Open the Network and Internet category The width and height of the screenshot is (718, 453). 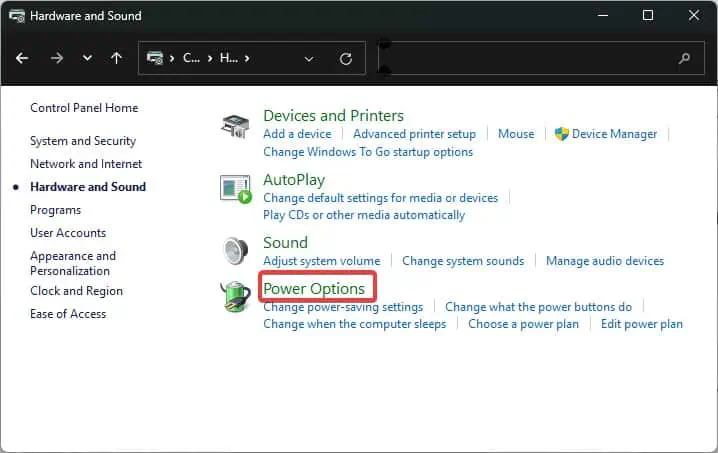pos(86,164)
